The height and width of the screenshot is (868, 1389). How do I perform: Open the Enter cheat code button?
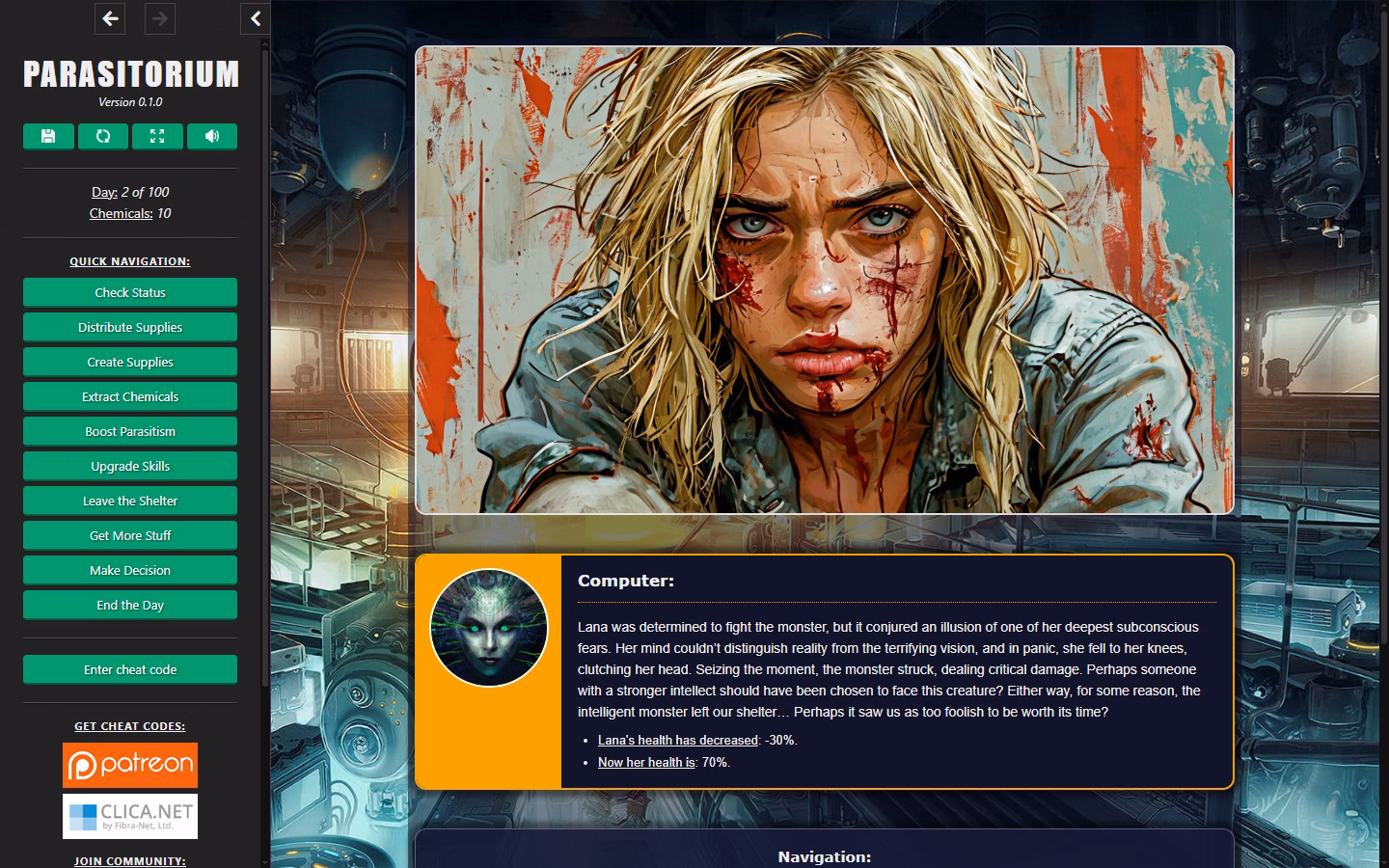tap(130, 669)
